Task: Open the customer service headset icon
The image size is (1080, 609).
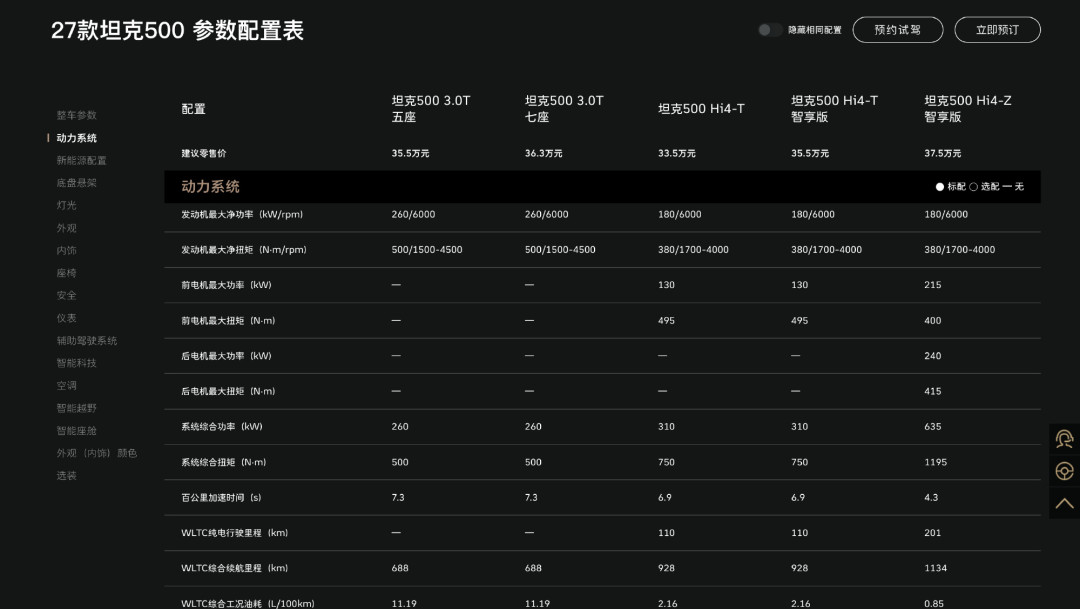Action: pos(1064,439)
